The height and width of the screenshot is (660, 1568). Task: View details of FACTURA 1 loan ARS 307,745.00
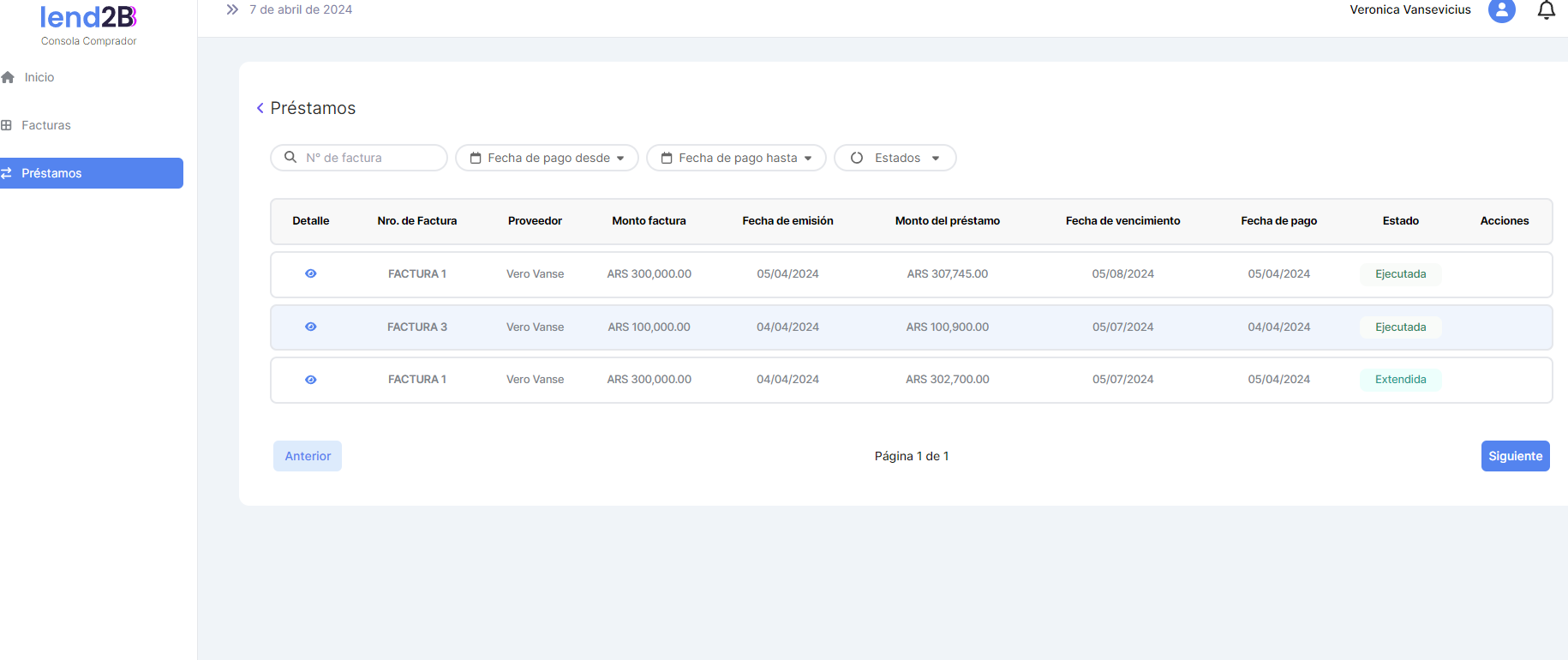[x=311, y=273]
